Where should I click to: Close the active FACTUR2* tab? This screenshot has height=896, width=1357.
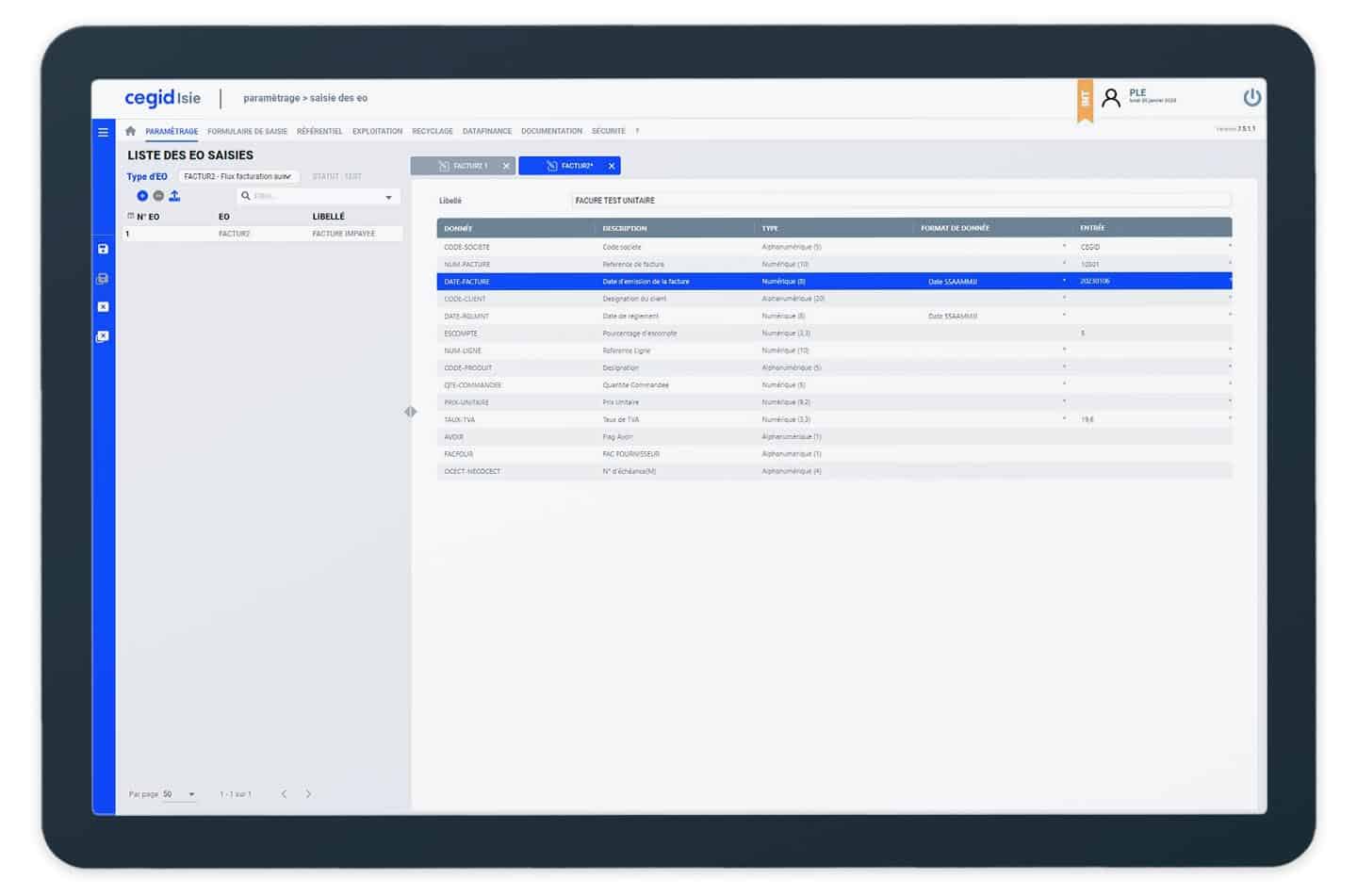coord(612,166)
